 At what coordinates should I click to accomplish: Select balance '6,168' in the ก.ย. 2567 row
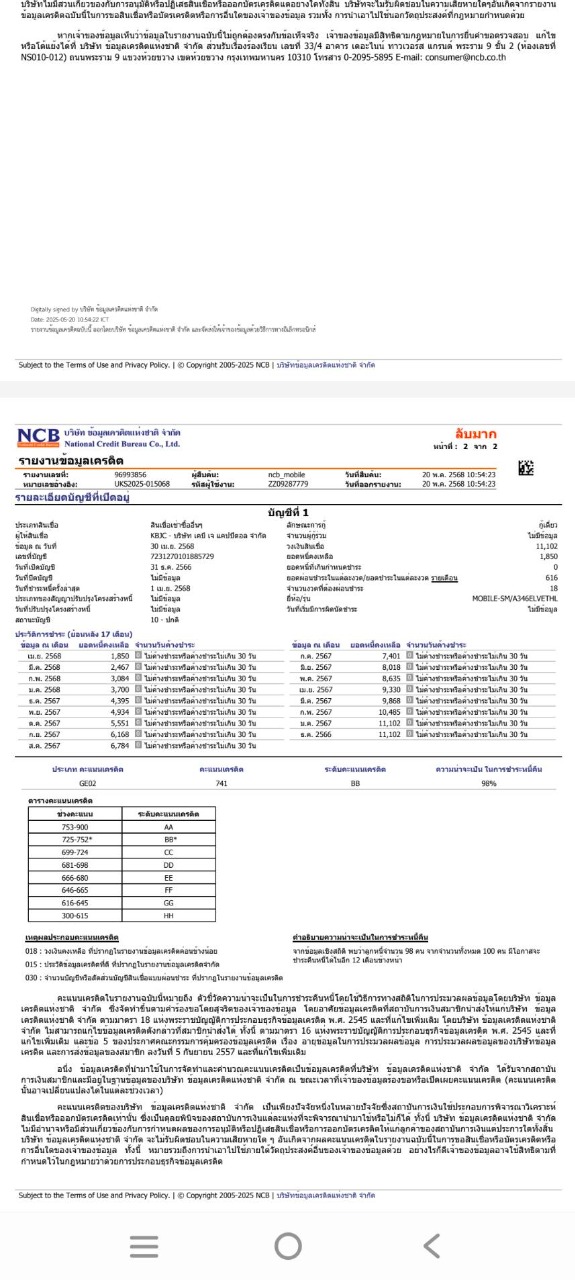coord(119,734)
